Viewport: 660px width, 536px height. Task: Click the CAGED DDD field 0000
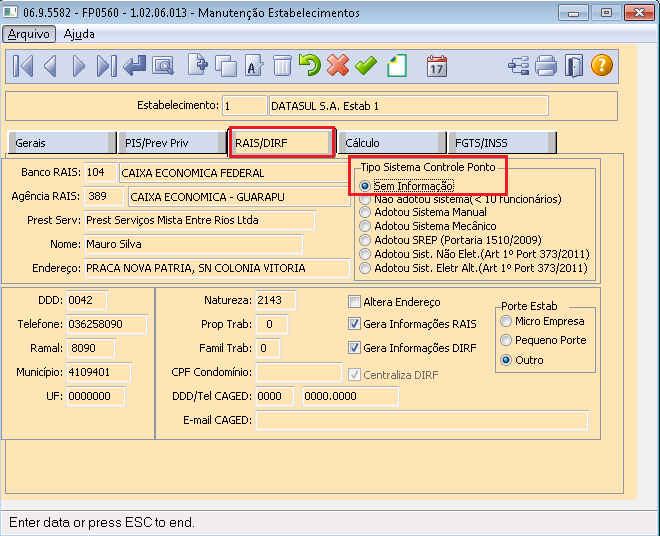[275, 396]
